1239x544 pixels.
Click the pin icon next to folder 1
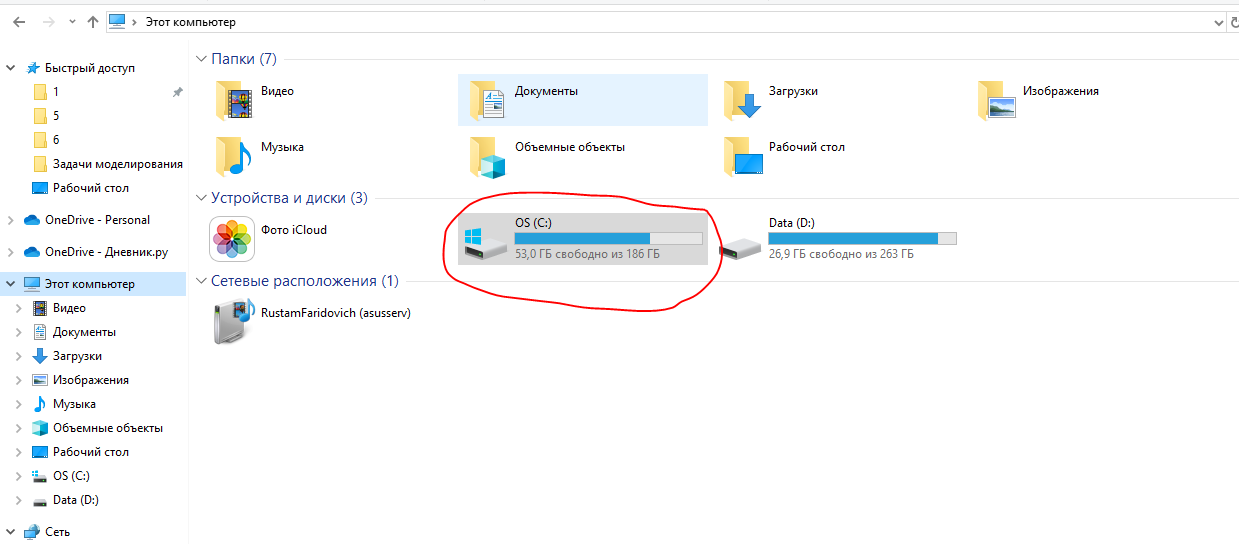click(177, 92)
